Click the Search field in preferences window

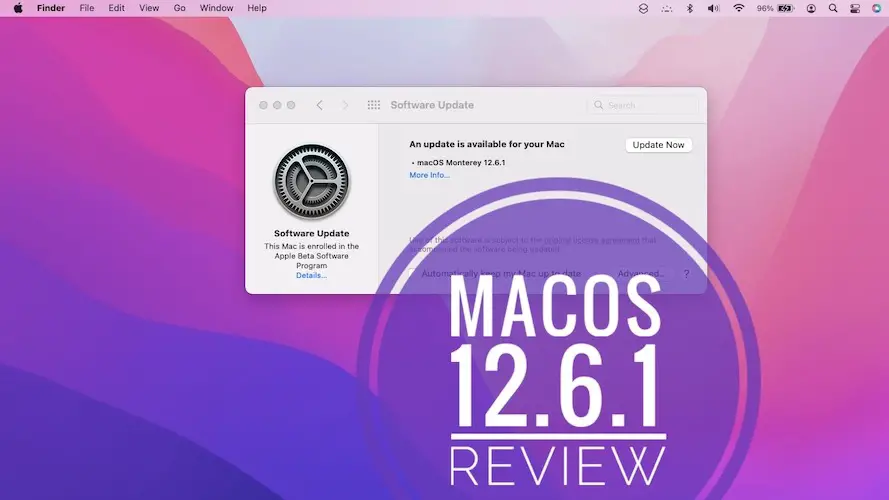(645, 105)
